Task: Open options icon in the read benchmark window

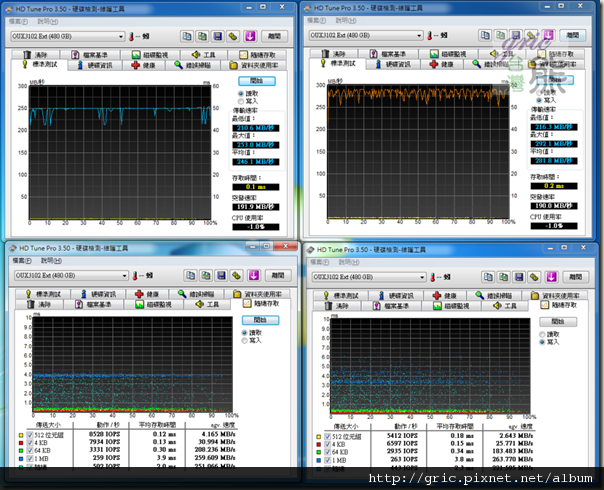Action: click(x=233, y=36)
